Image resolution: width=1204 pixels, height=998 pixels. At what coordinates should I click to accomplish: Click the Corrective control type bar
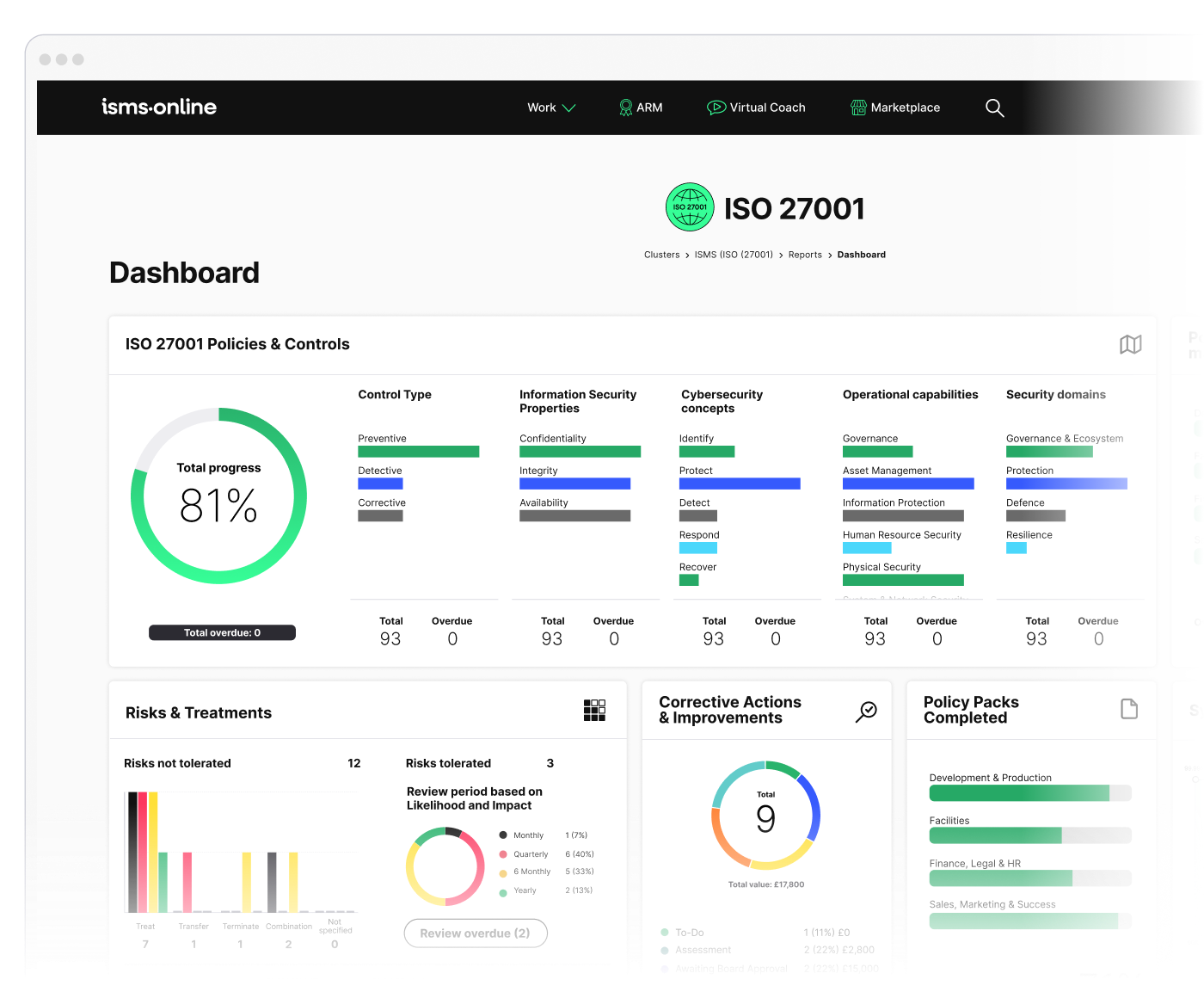[x=380, y=515]
